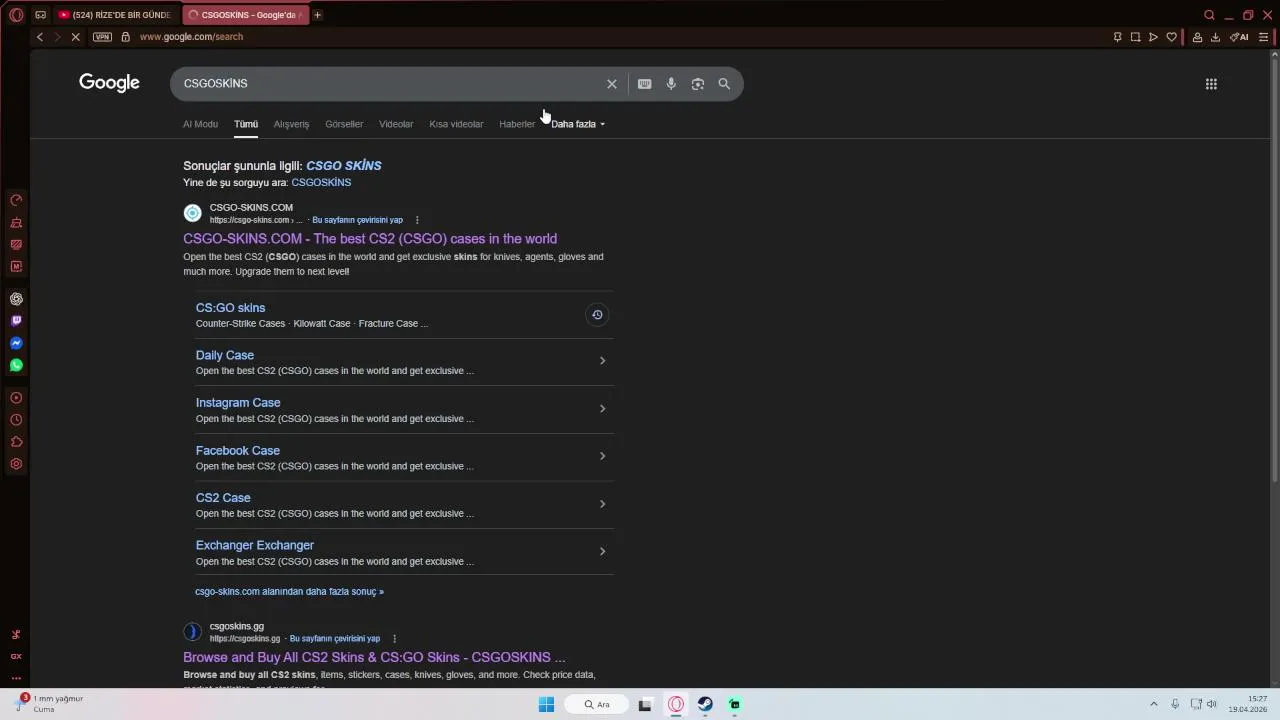1280x720 pixels.
Task: Clear the Google search box text
Action: pyautogui.click(x=612, y=84)
